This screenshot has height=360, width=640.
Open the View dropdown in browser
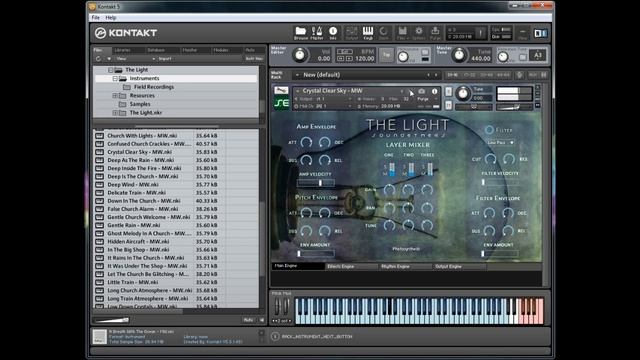point(135,59)
